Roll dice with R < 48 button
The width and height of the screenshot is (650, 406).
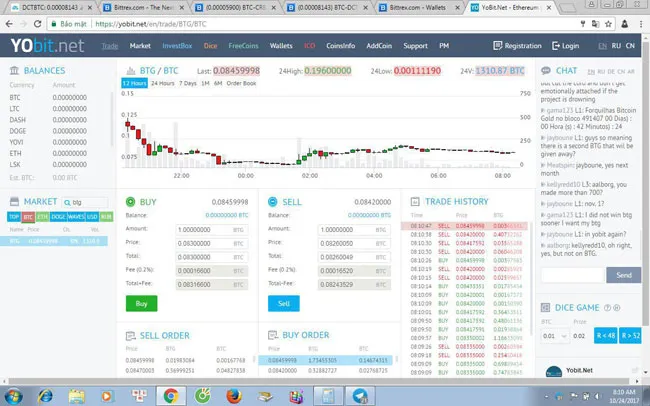605,335
